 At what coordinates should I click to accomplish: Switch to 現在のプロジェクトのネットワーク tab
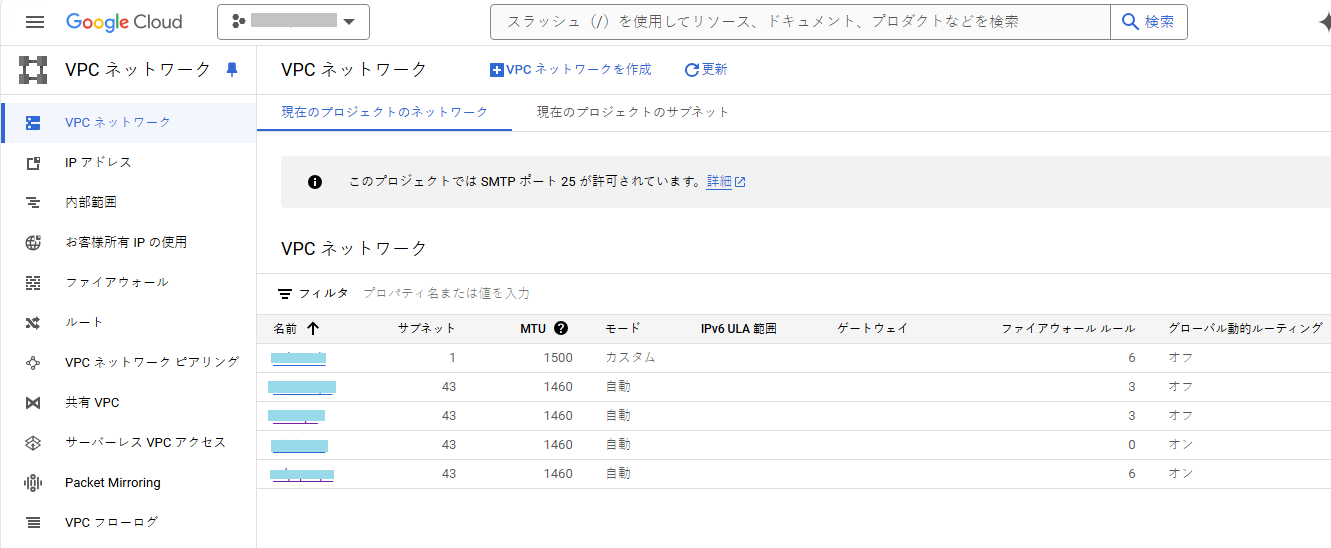(384, 112)
